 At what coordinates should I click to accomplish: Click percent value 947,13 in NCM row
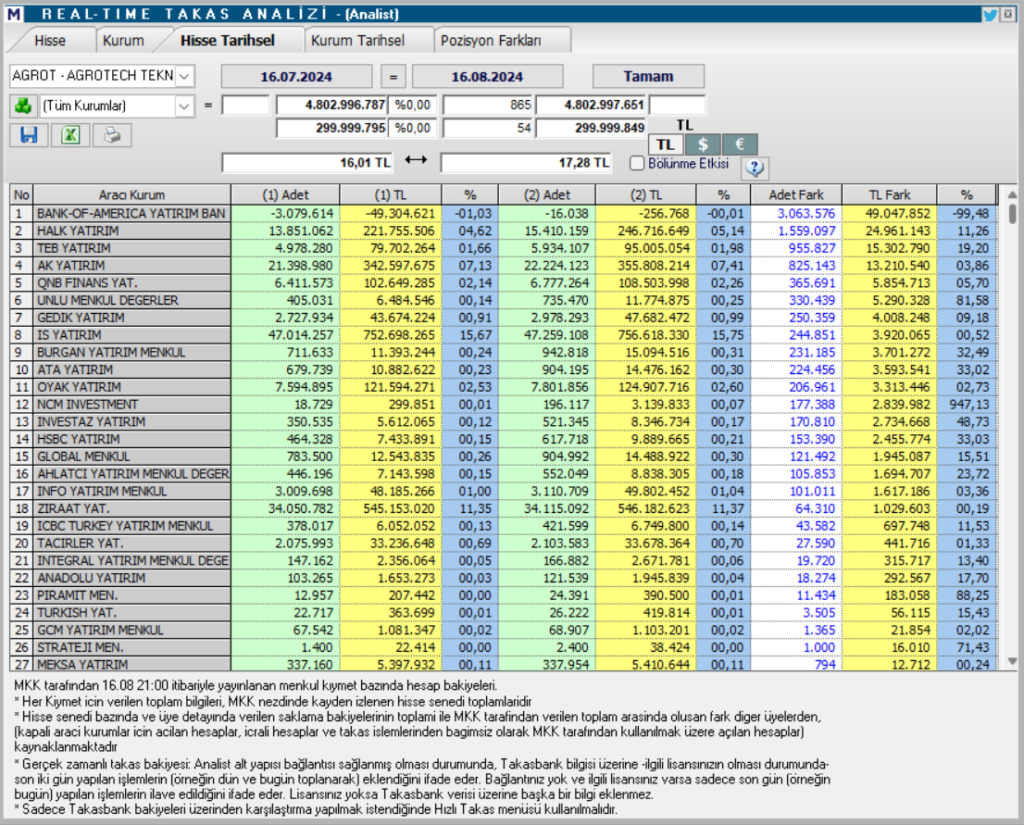coord(969,404)
